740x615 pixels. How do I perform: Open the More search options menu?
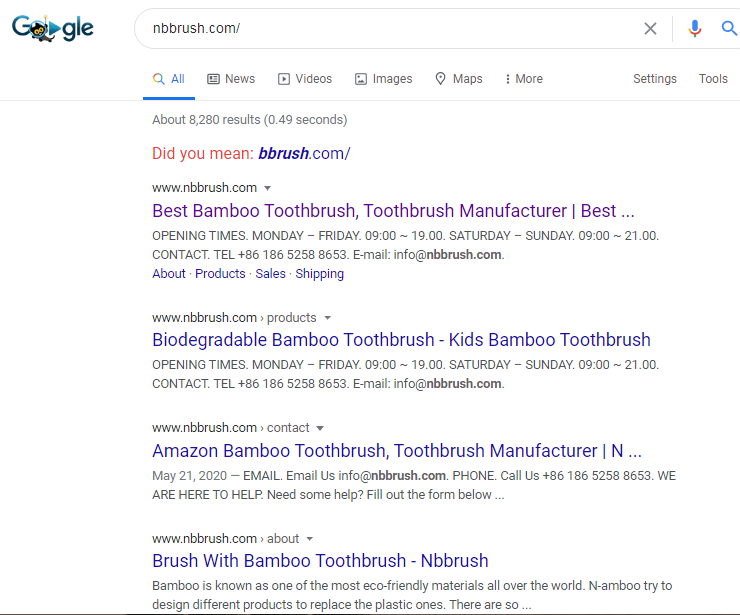pyautogui.click(x=524, y=79)
